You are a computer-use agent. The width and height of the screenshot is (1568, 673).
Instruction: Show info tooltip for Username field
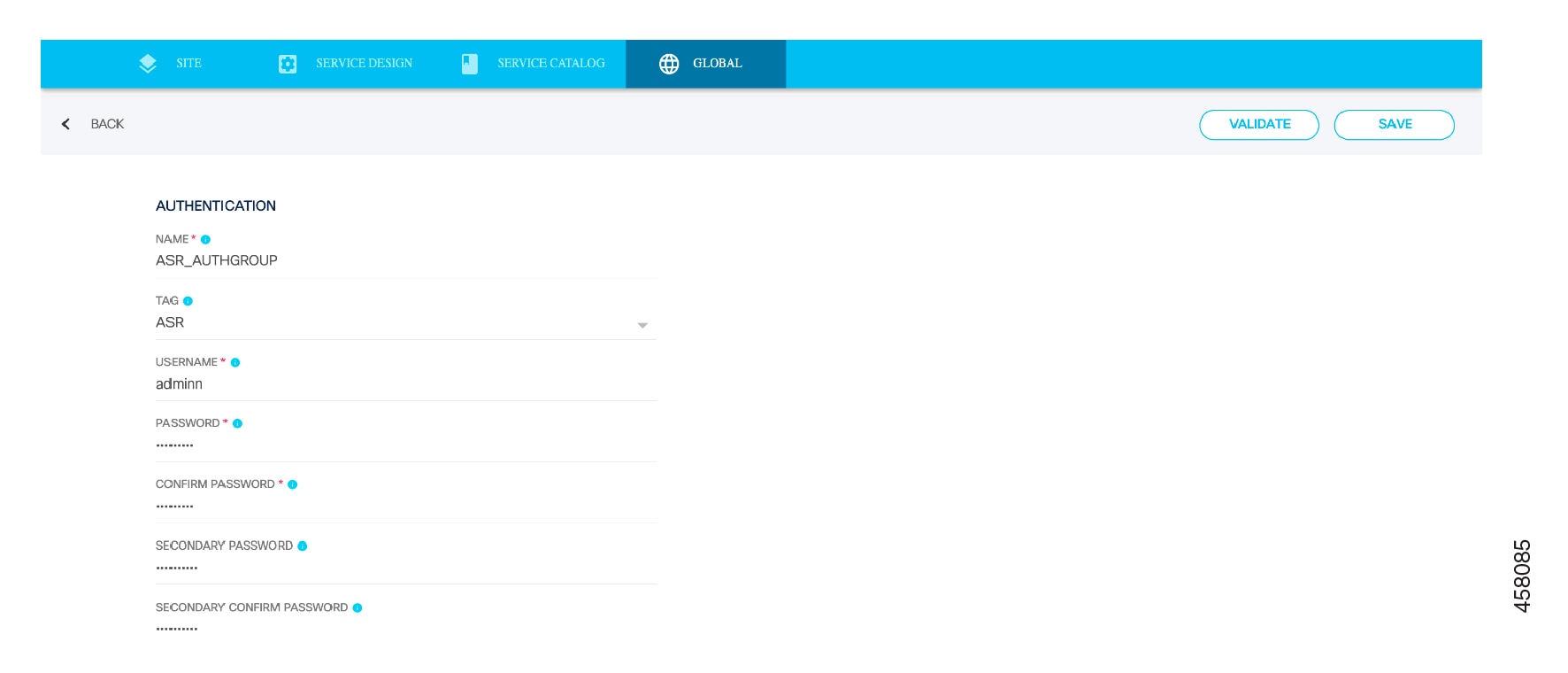[235, 362]
